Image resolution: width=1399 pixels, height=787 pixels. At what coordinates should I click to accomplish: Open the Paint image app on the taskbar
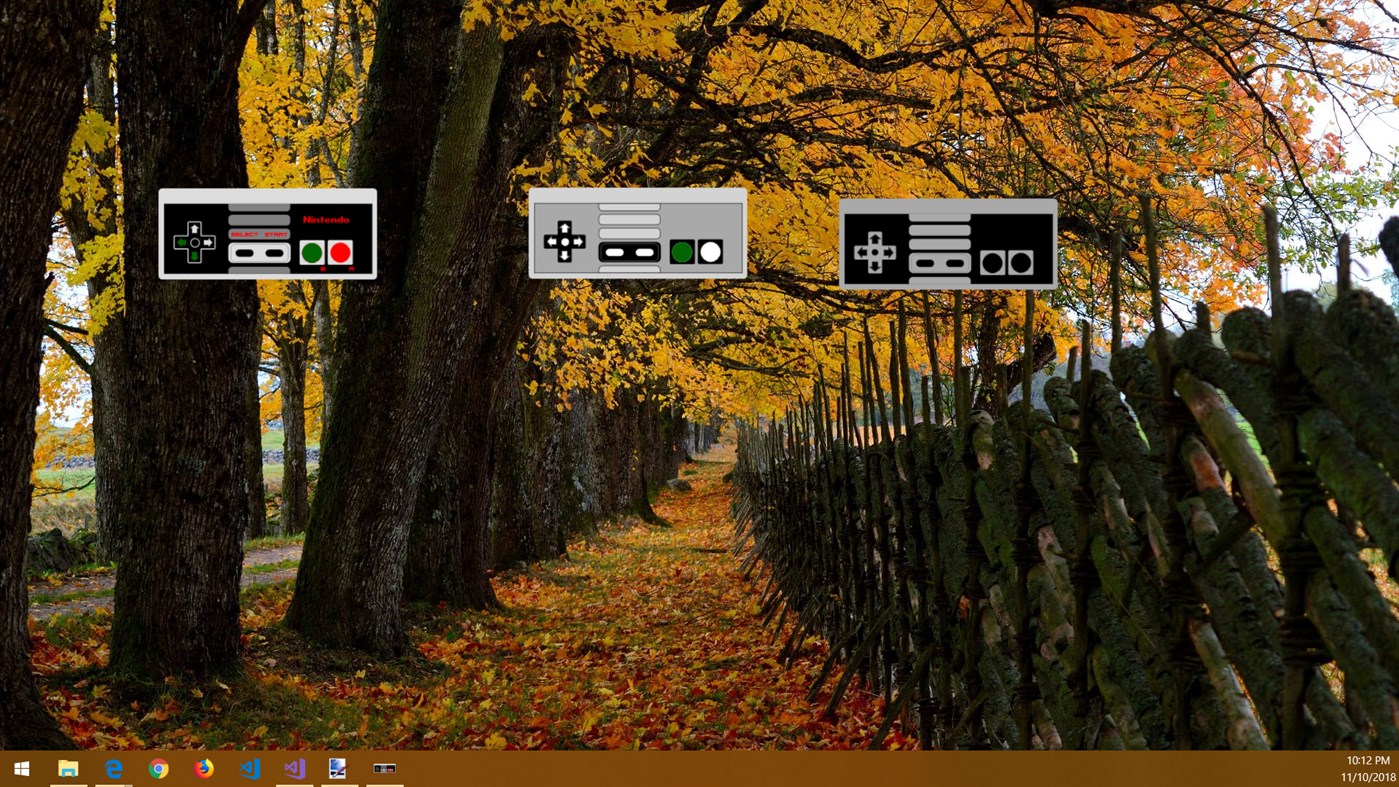[337, 768]
